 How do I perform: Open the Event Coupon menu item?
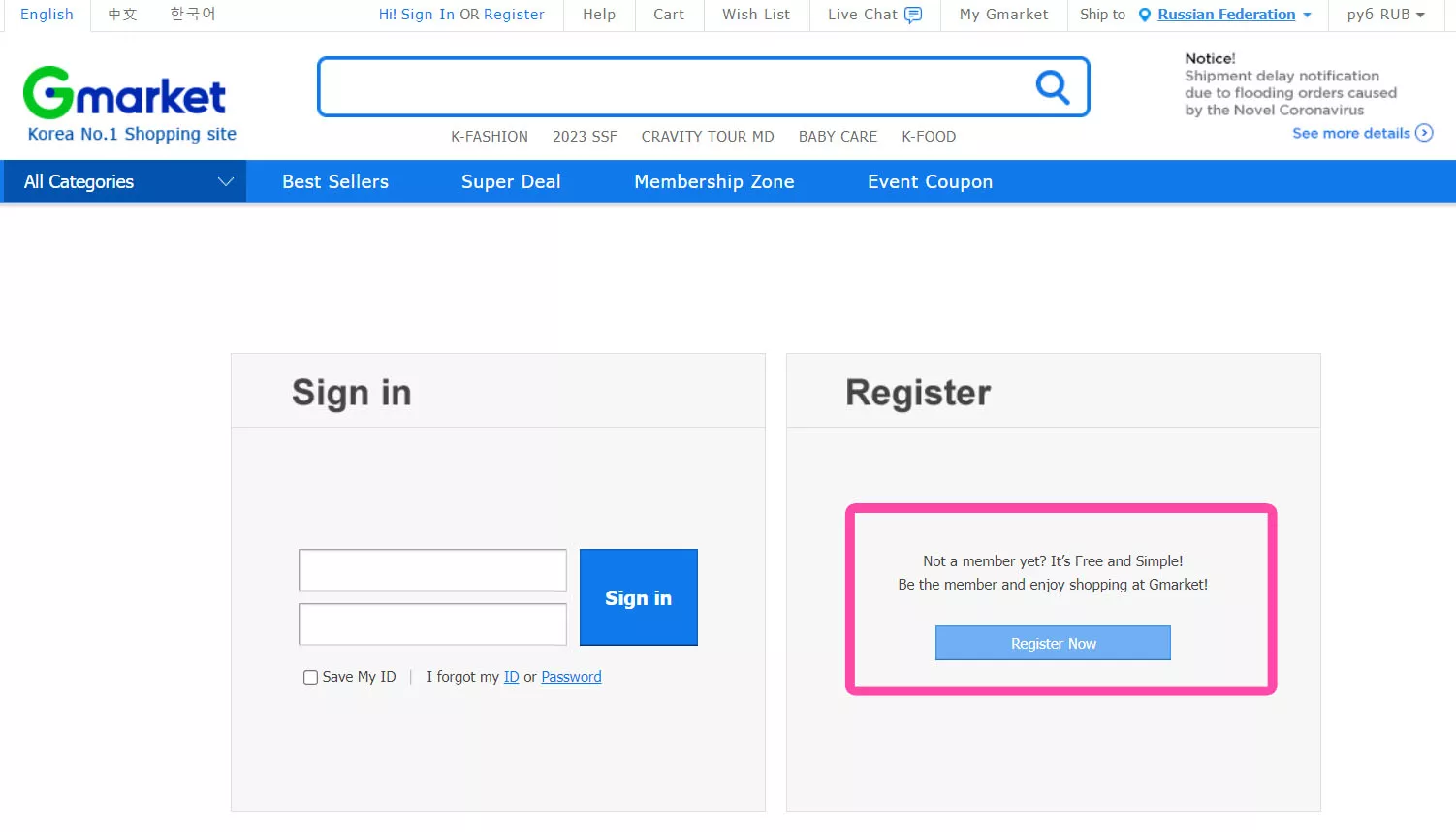tap(930, 181)
